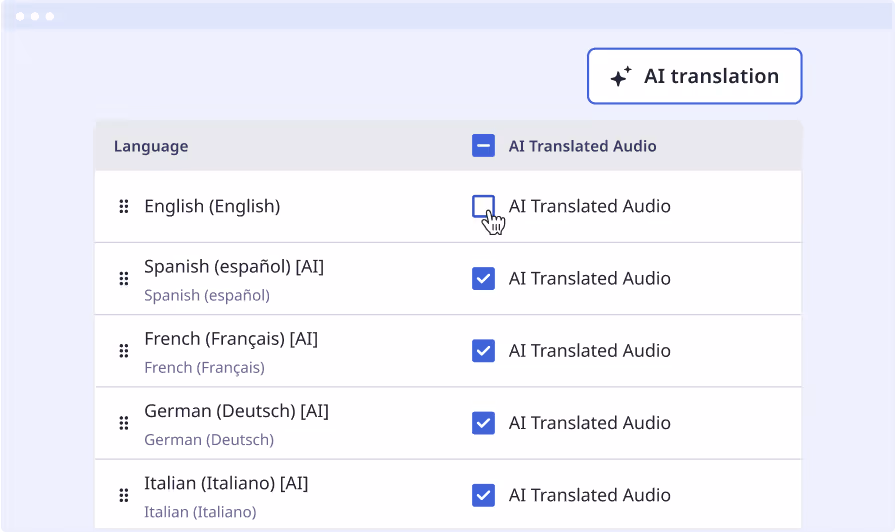Uncheck AI Translated Audio for Spanish
The image size is (895, 532).
click(x=483, y=279)
